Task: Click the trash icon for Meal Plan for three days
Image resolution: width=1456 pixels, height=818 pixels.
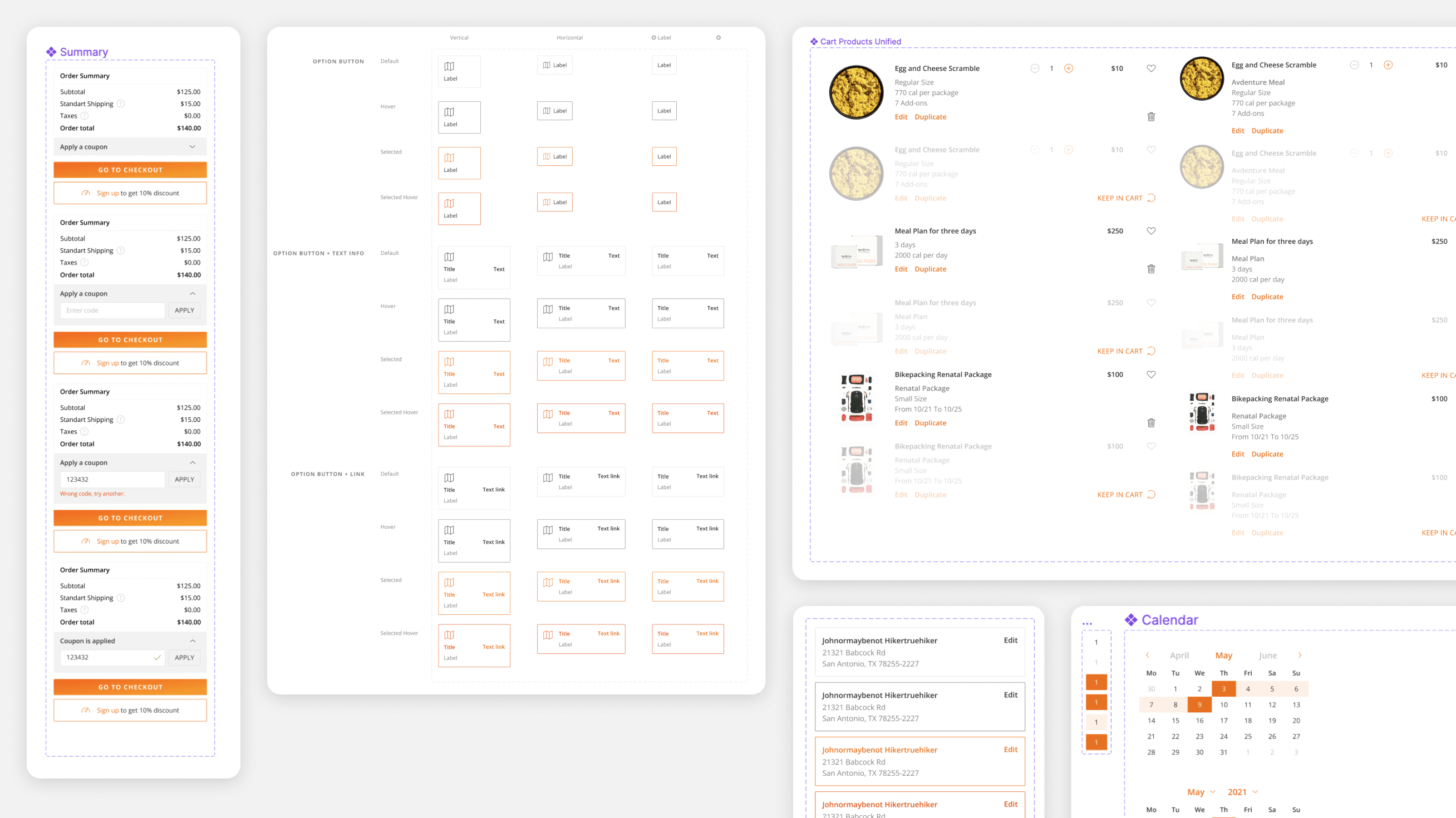Action: tap(1151, 269)
